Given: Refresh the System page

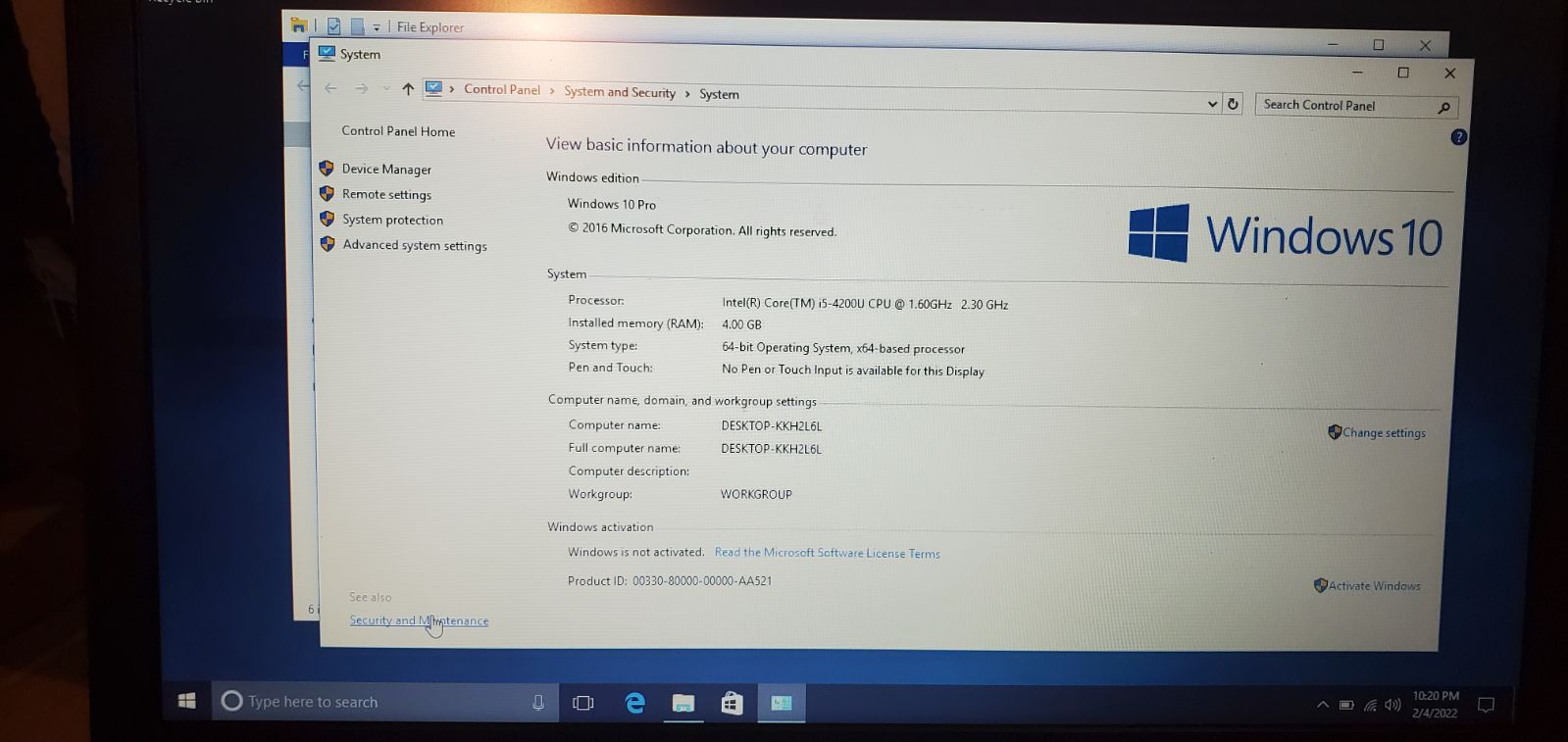Looking at the screenshot, I should click(x=1234, y=104).
